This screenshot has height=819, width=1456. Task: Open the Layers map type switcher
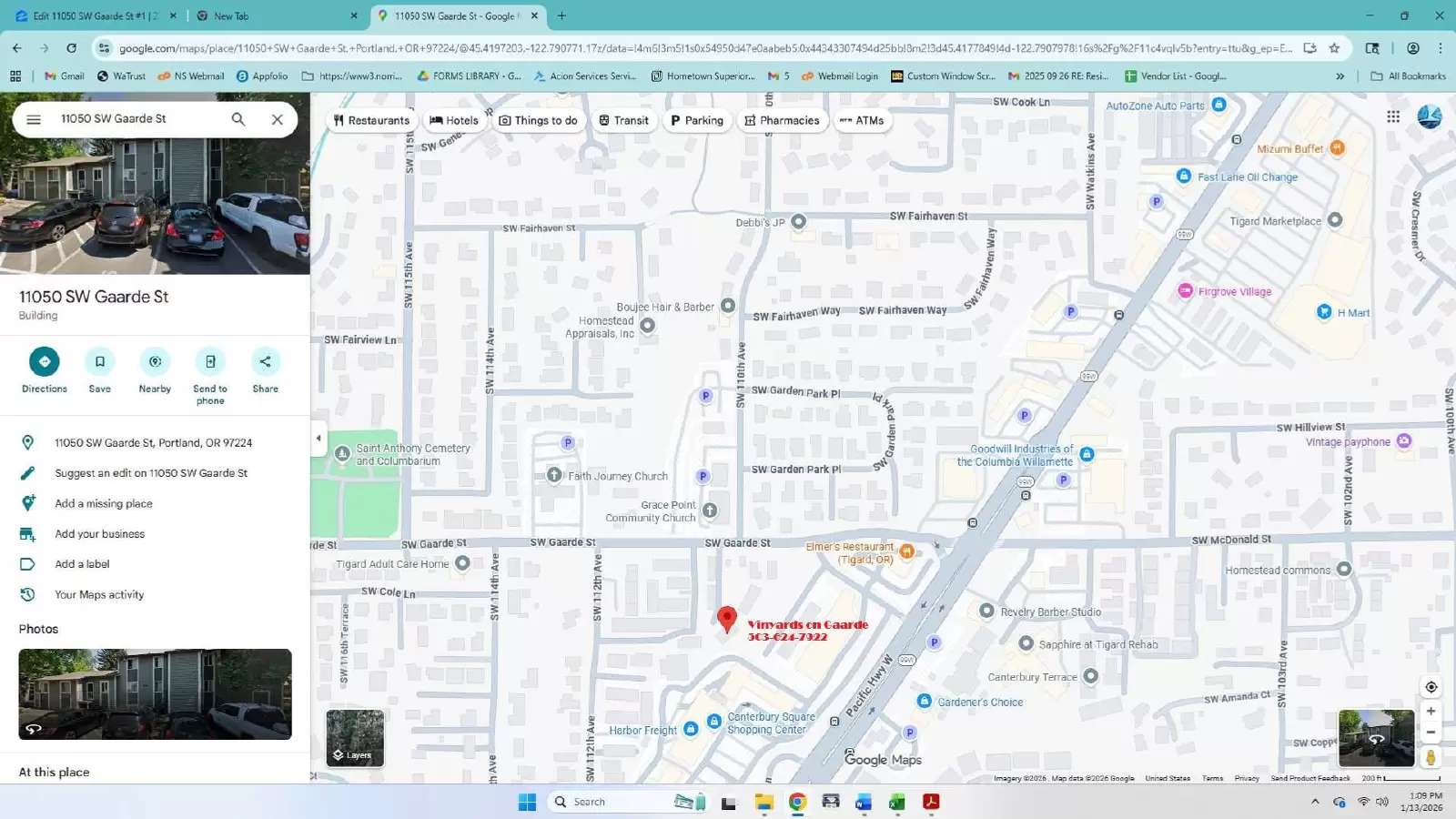click(x=355, y=738)
